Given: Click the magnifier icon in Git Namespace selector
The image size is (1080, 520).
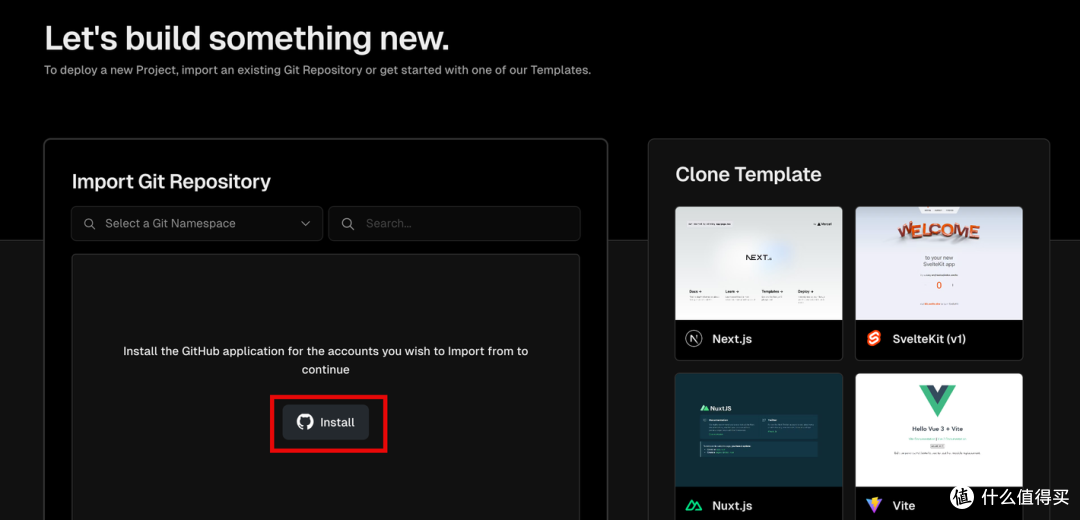Looking at the screenshot, I should tap(90, 224).
